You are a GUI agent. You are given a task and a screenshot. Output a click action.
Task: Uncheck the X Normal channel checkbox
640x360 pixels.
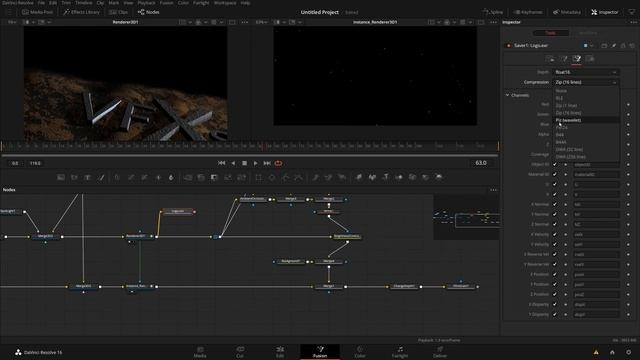tap(555, 204)
